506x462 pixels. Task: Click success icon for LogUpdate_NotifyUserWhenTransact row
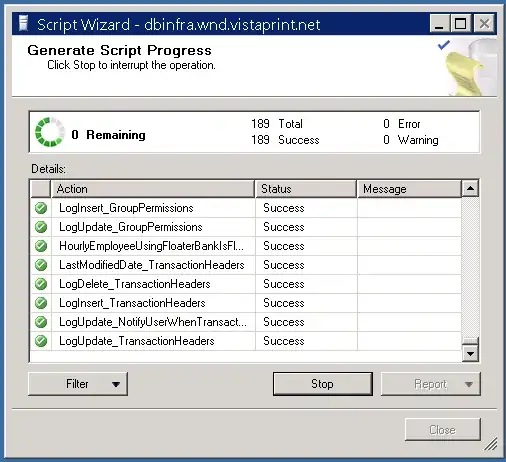tap(41, 322)
